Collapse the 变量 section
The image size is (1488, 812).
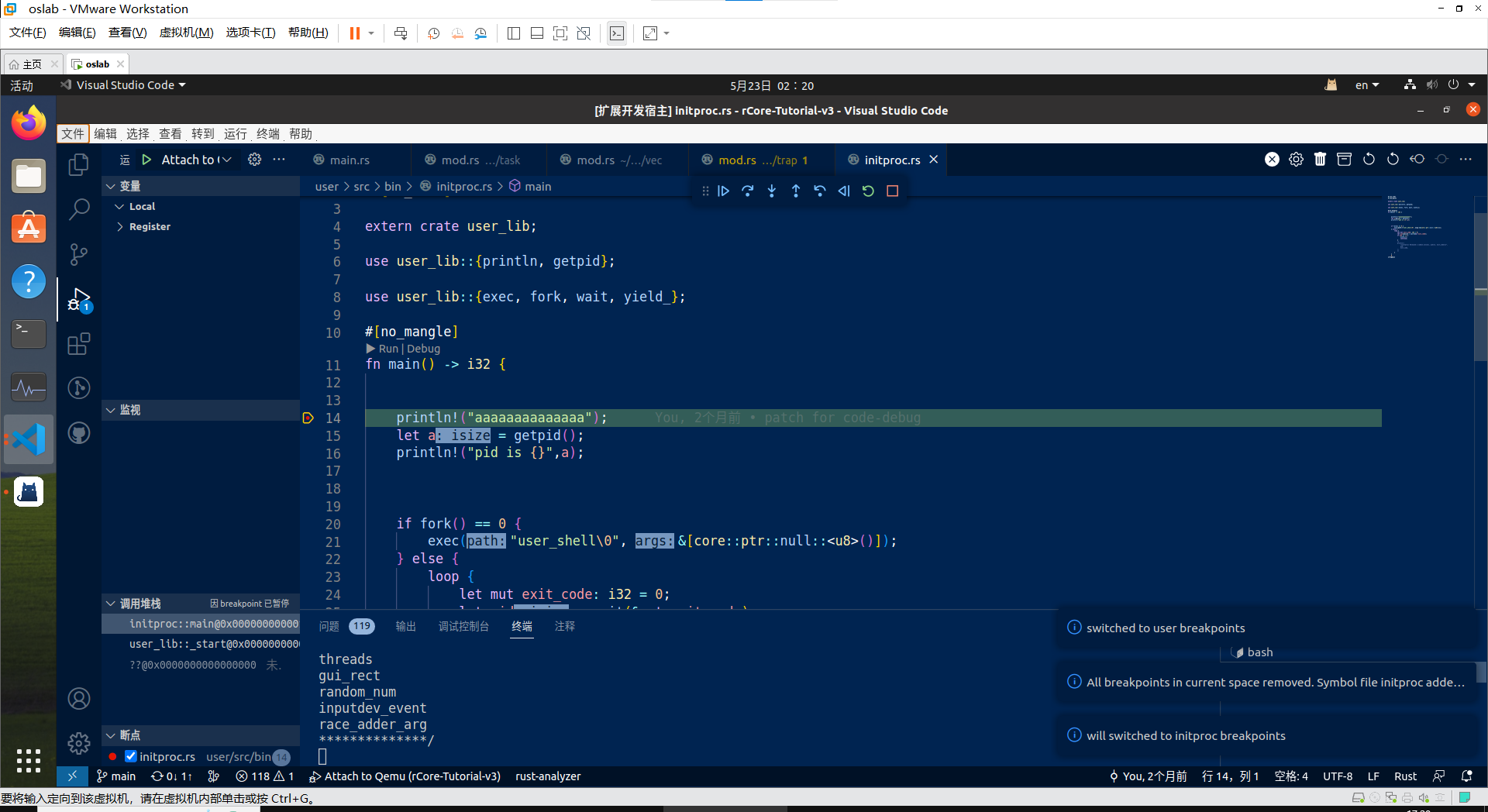[x=111, y=187]
